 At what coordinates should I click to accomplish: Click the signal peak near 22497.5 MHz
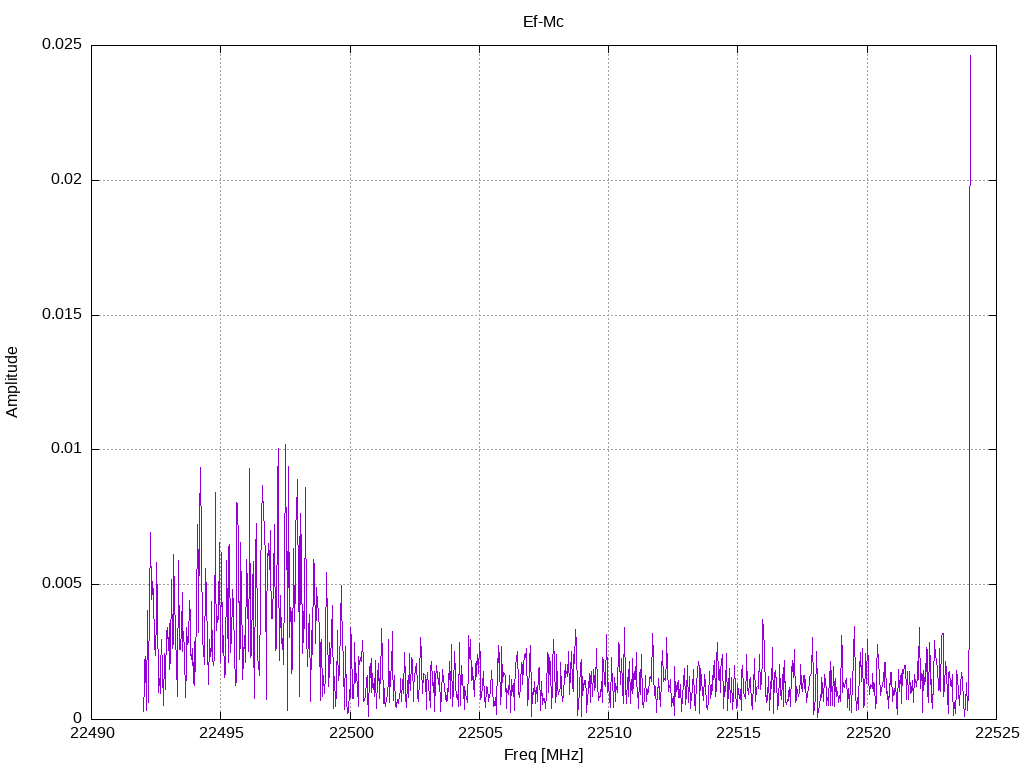[x=285, y=446]
